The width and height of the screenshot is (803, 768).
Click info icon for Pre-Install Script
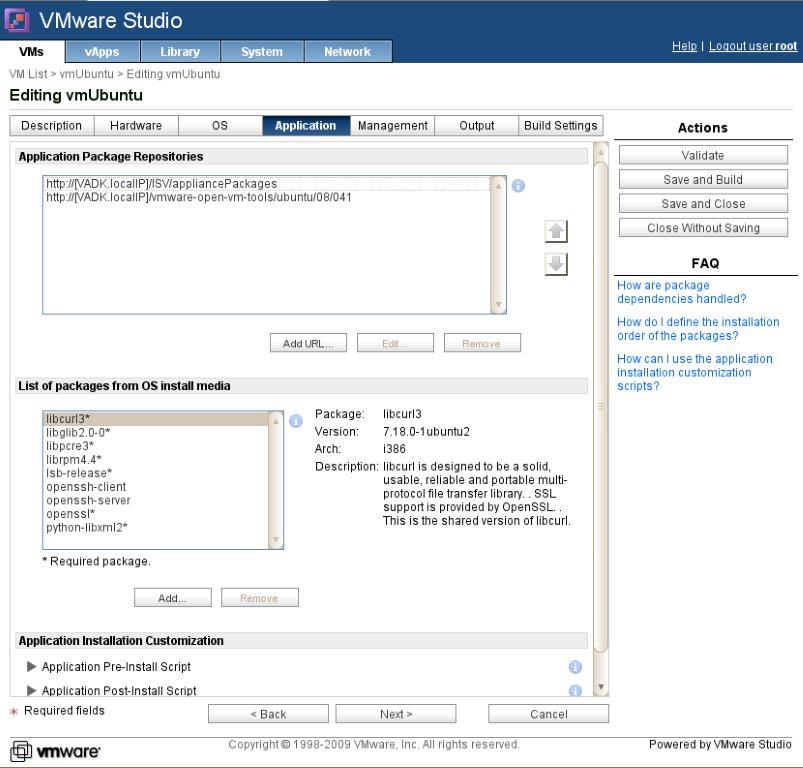pos(575,667)
